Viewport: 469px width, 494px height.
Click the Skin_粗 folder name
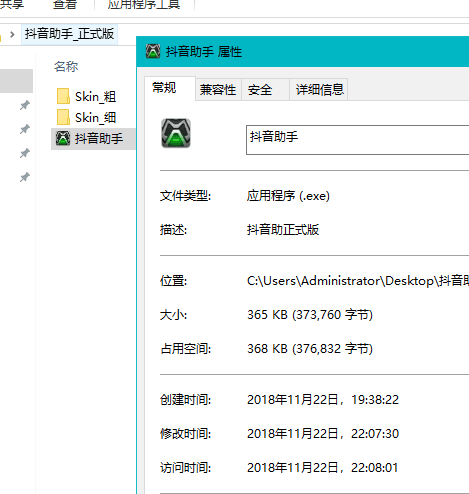click(95, 97)
